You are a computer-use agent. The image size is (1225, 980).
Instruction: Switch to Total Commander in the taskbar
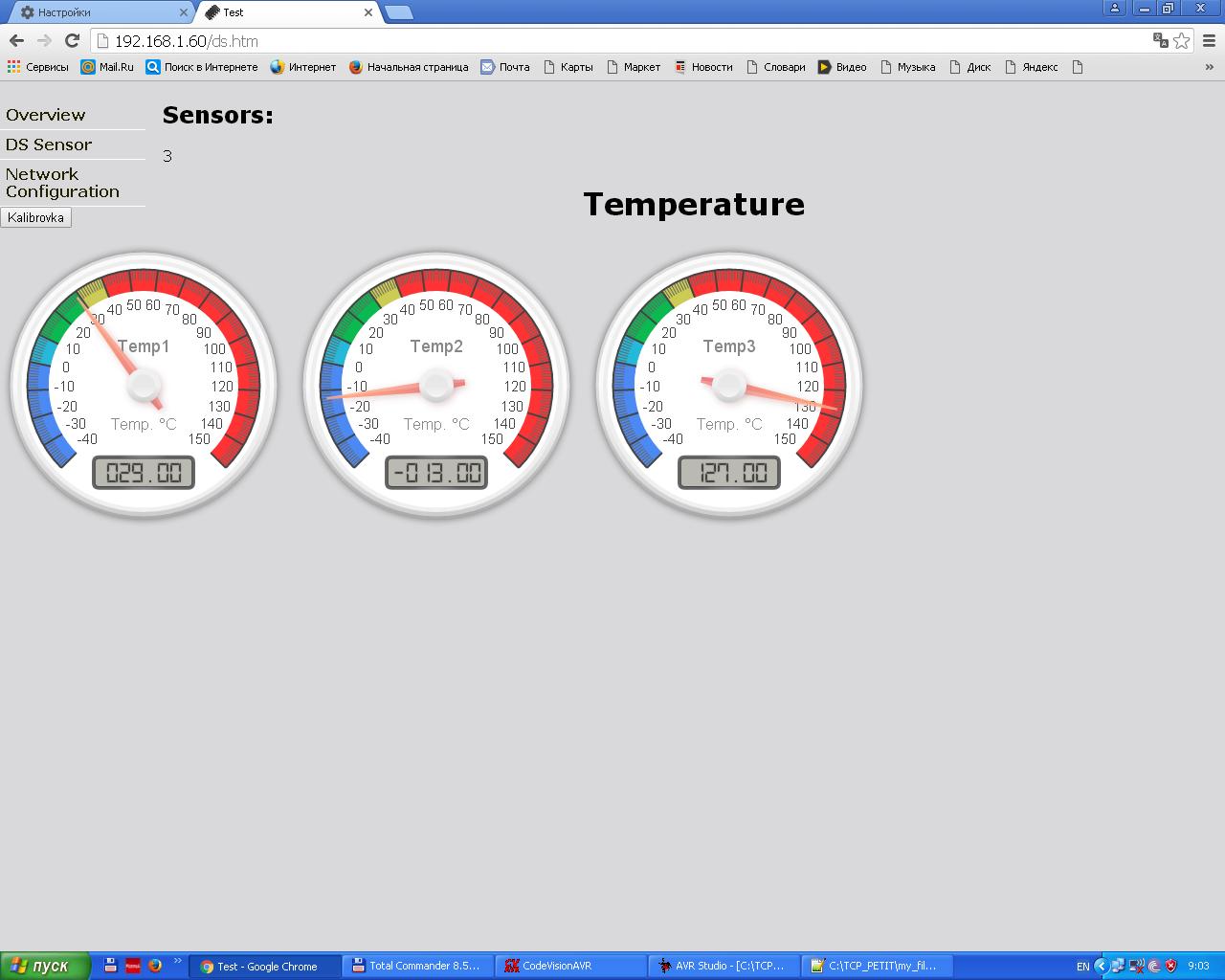pos(418,966)
